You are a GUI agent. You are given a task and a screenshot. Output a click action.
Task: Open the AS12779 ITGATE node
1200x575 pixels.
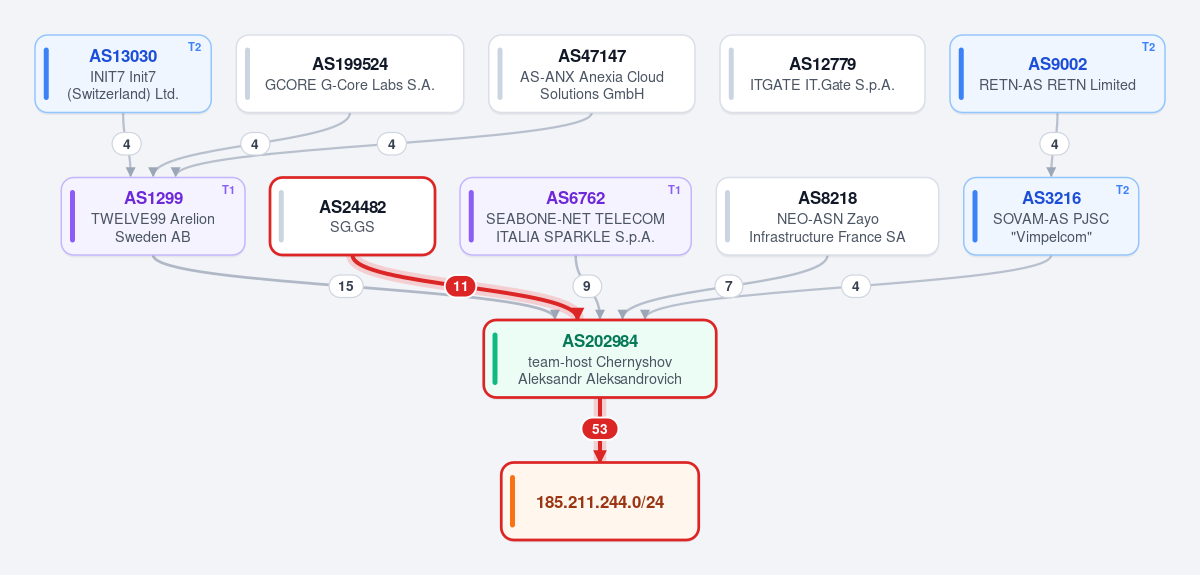click(x=822, y=74)
